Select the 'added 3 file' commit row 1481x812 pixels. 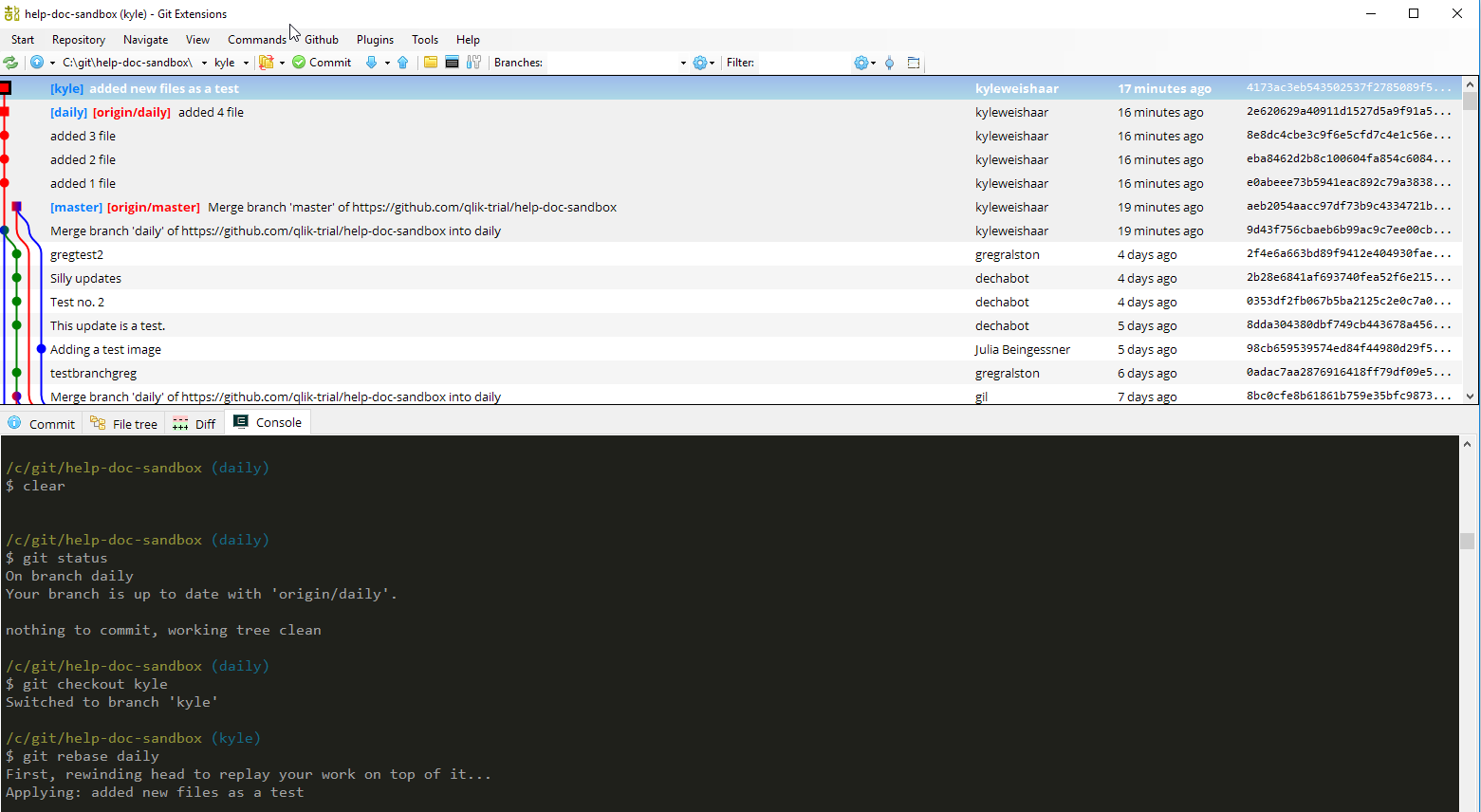pyautogui.click(x=731, y=136)
